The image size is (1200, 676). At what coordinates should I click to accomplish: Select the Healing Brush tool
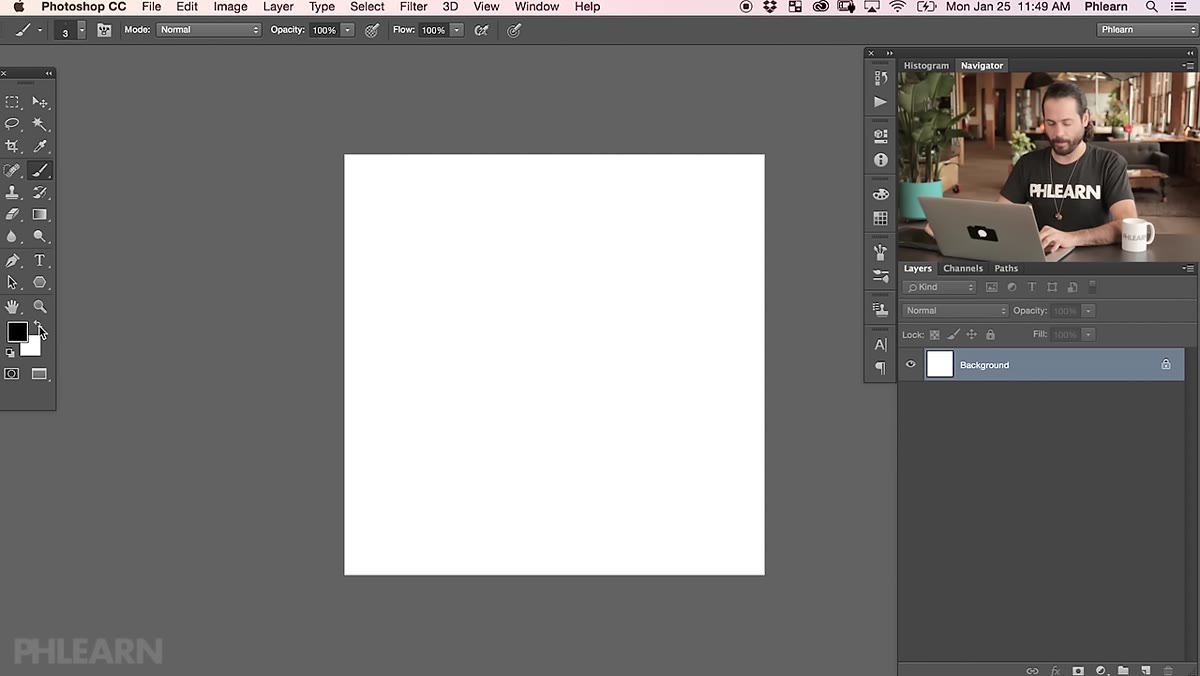(13, 171)
